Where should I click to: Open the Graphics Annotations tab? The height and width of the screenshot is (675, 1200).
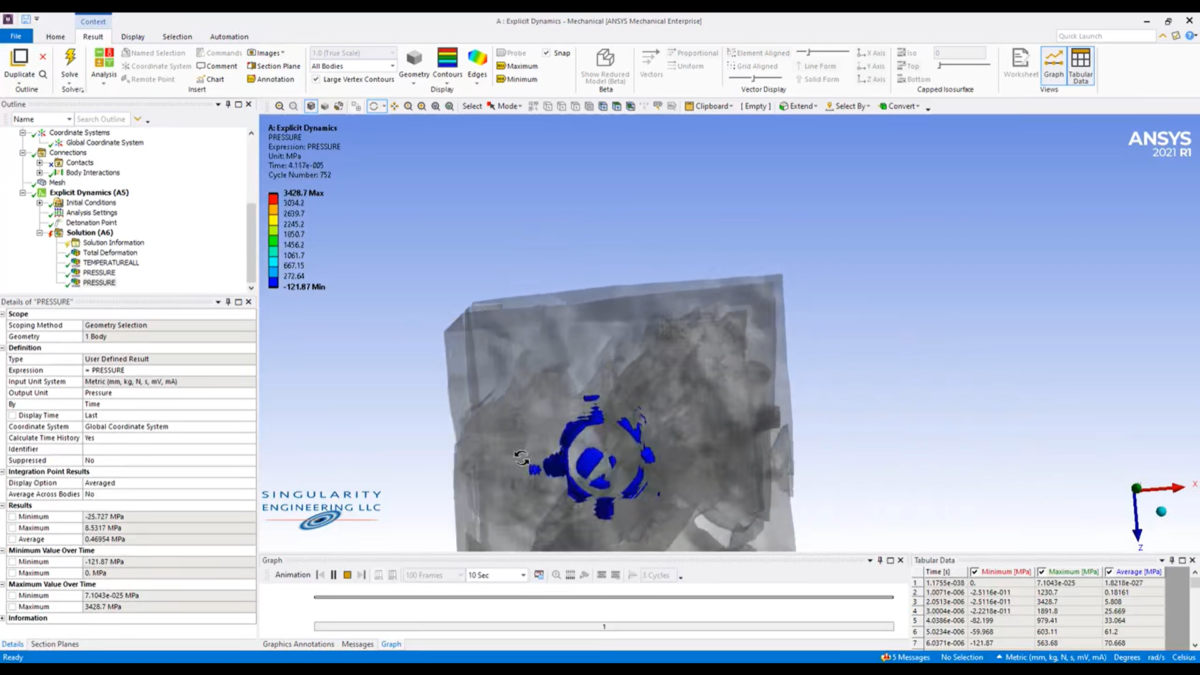click(298, 644)
